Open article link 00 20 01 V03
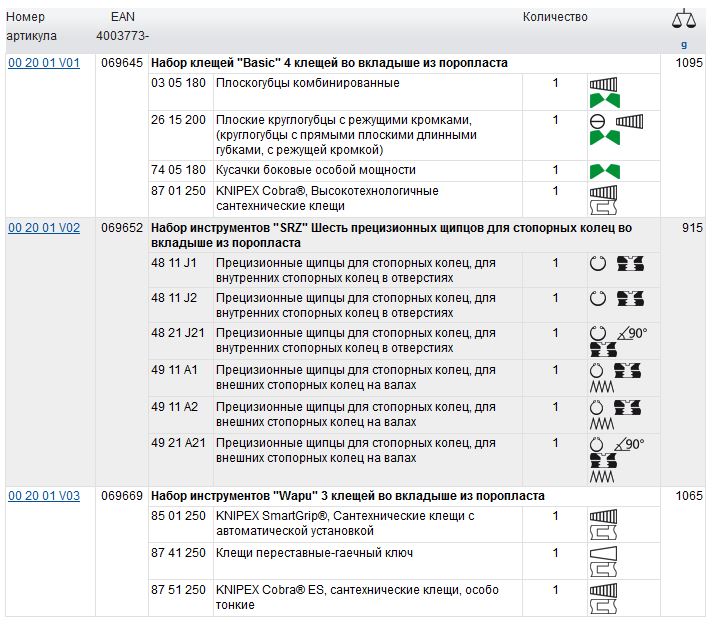Image resolution: width=713 pixels, height=624 pixels. pyautogui.click(x=44, y=496)
